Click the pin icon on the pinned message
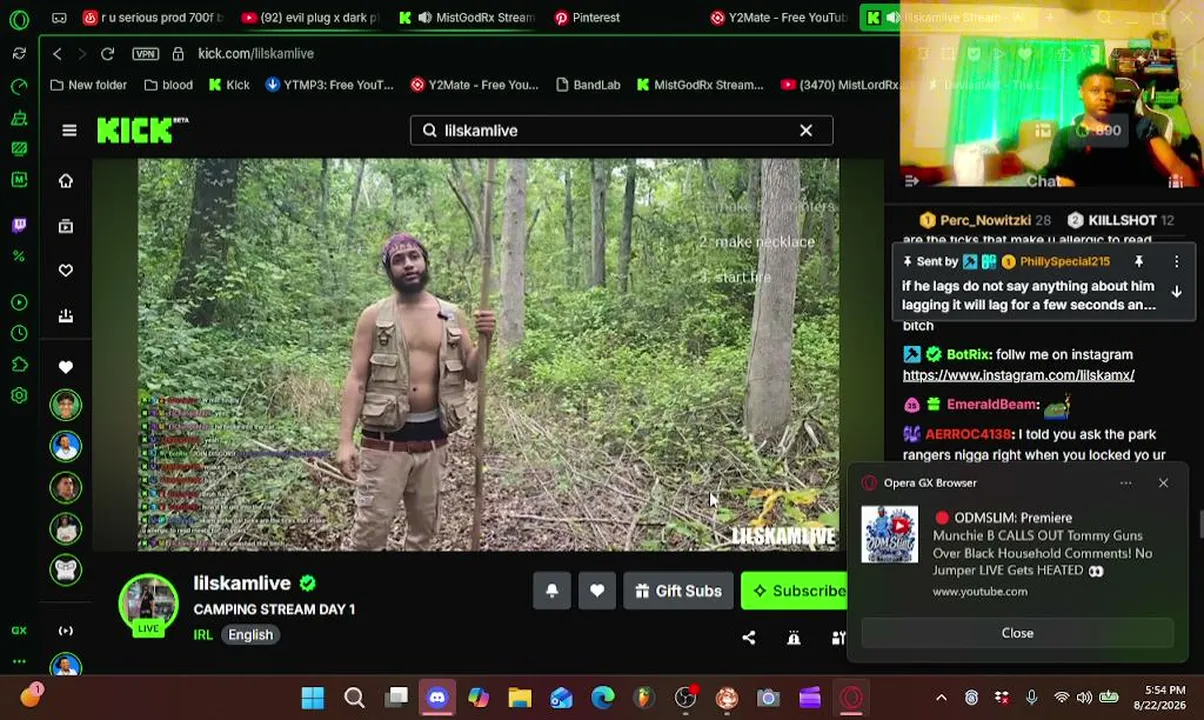Image resolution: width=1204 pixels, height=720 pixels. pos(1138,261)
